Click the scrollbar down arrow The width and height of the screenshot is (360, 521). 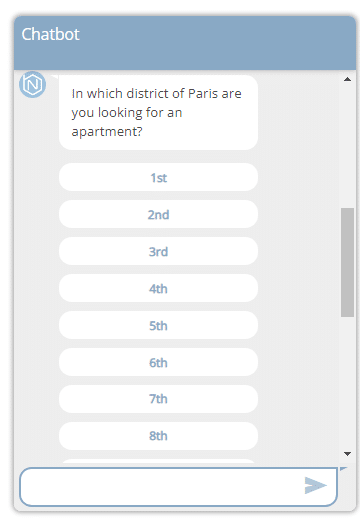(x=347, y=454)
